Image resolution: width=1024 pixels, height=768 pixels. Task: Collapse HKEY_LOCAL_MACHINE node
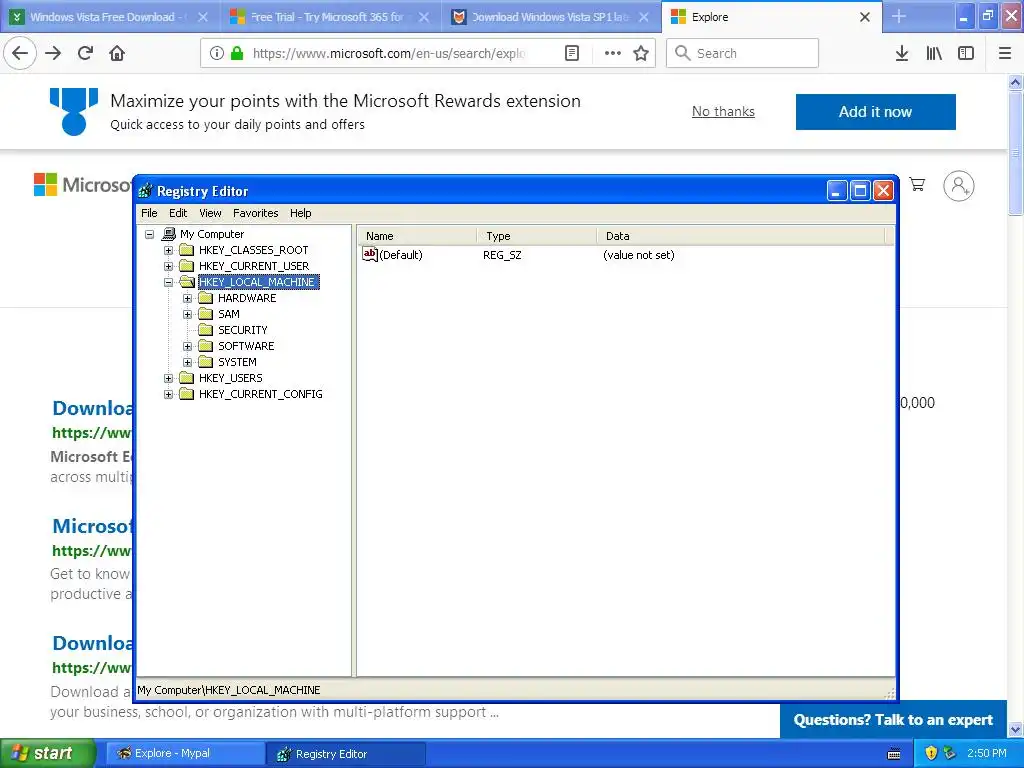point(168,282)
